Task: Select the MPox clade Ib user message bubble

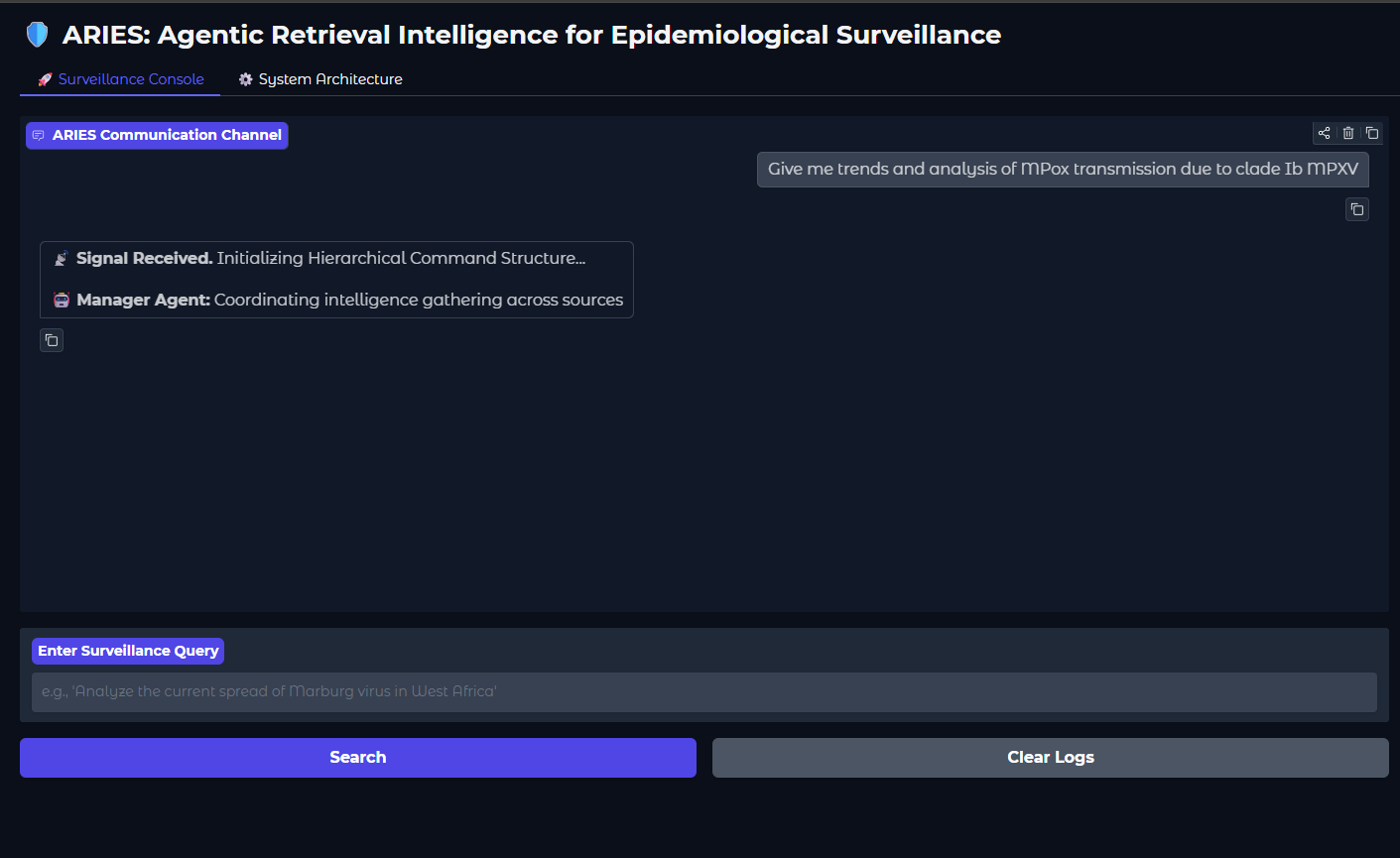Action: click(x=1062, y=170)
